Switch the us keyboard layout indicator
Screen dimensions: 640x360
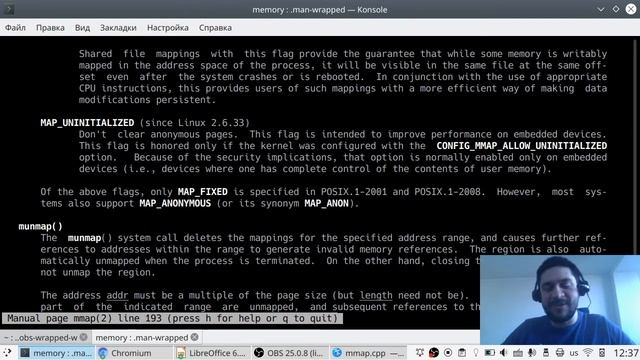574,353
